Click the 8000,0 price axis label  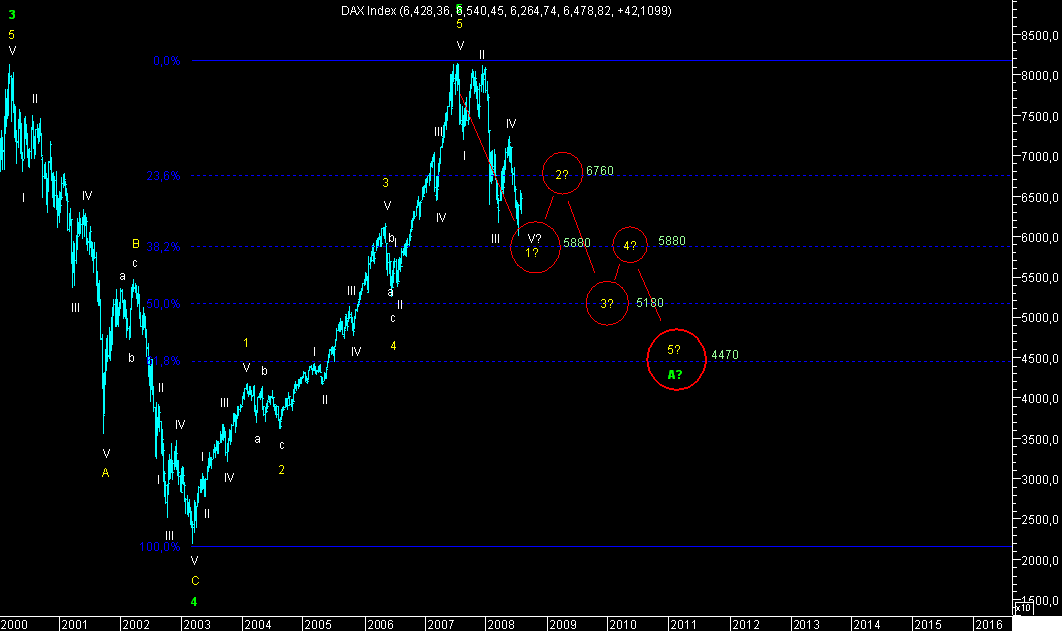tap(1040, 76)
